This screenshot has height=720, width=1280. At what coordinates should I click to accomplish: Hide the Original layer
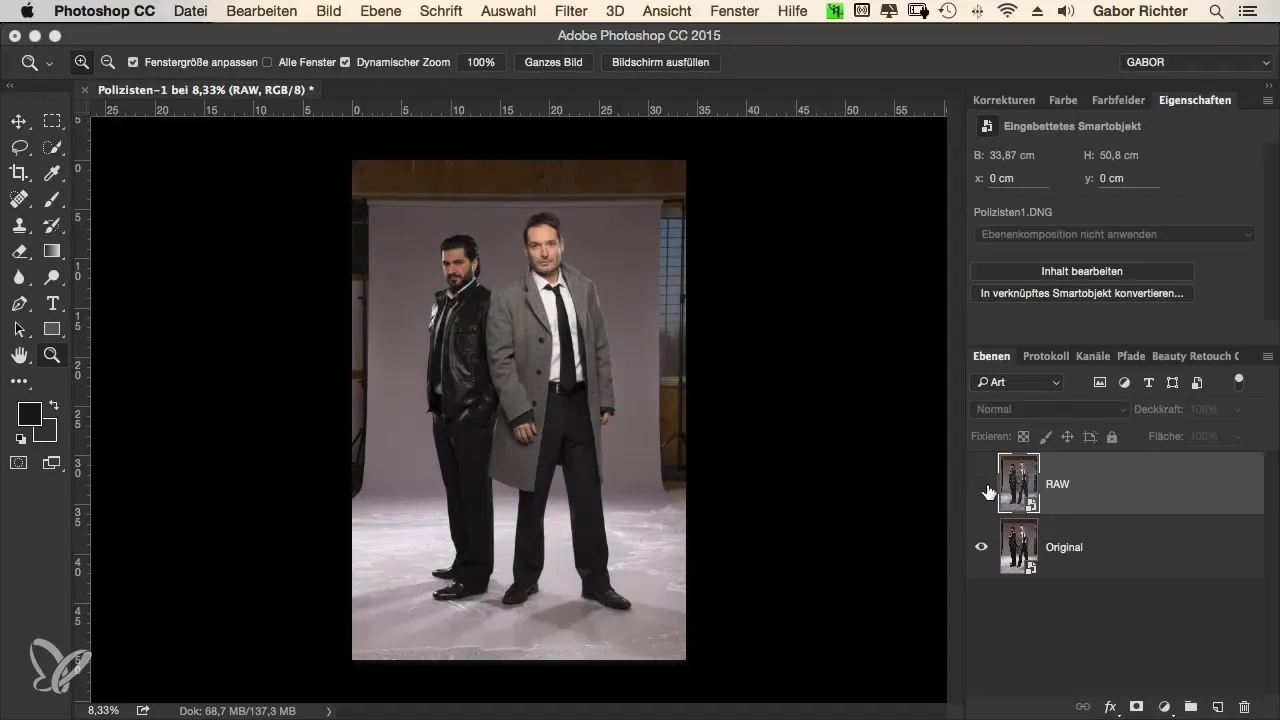[981, 547]
